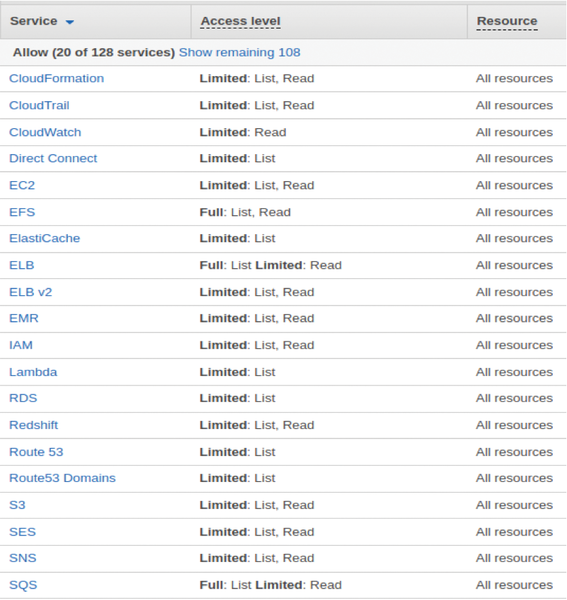Select 'All resources' in the Redshift row

pyautogui.click(x=514, y=425)
